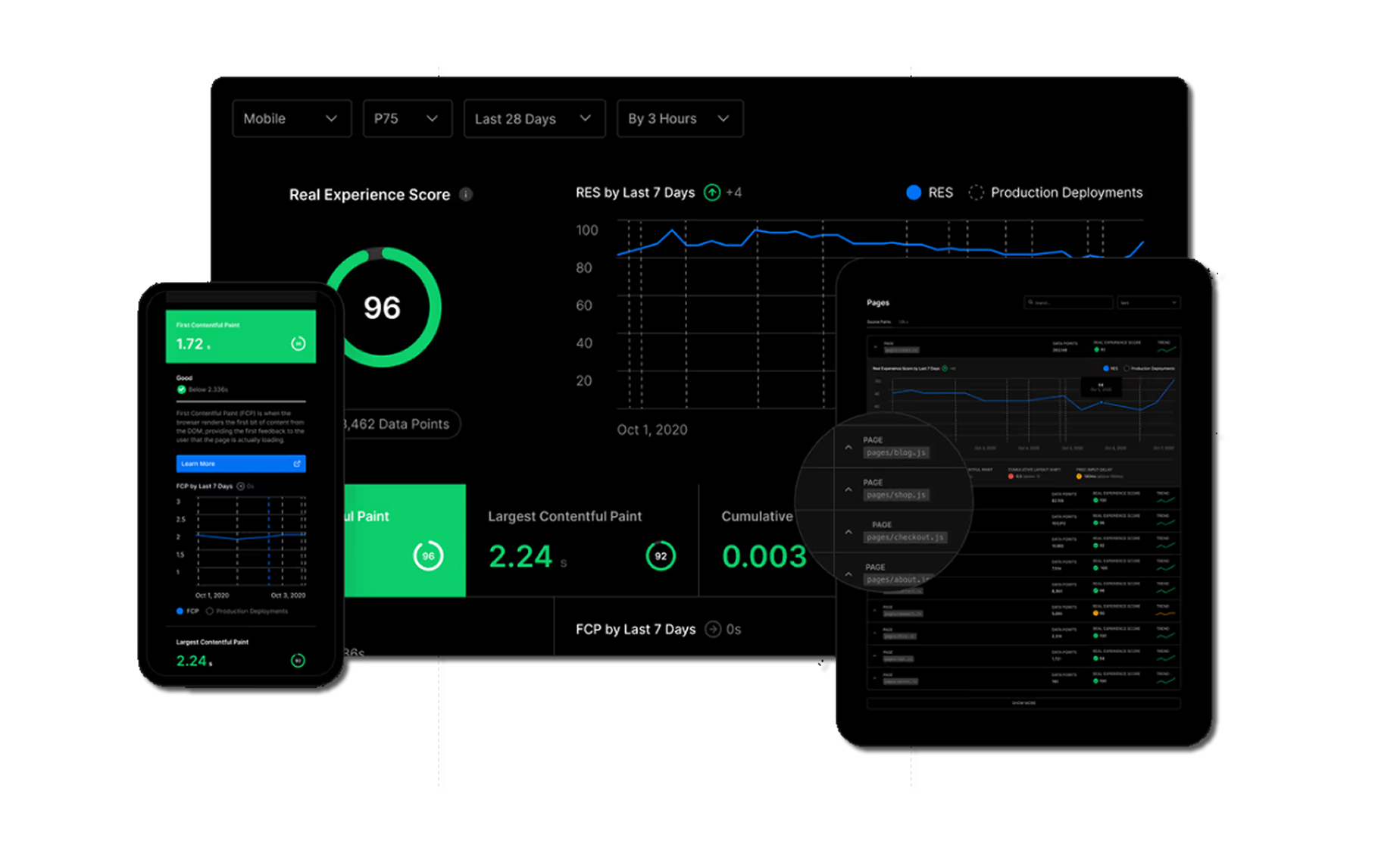Toggle Production Deployments legend on tablet chart
Screen dimensions: 1400x863
(1127, 368)
